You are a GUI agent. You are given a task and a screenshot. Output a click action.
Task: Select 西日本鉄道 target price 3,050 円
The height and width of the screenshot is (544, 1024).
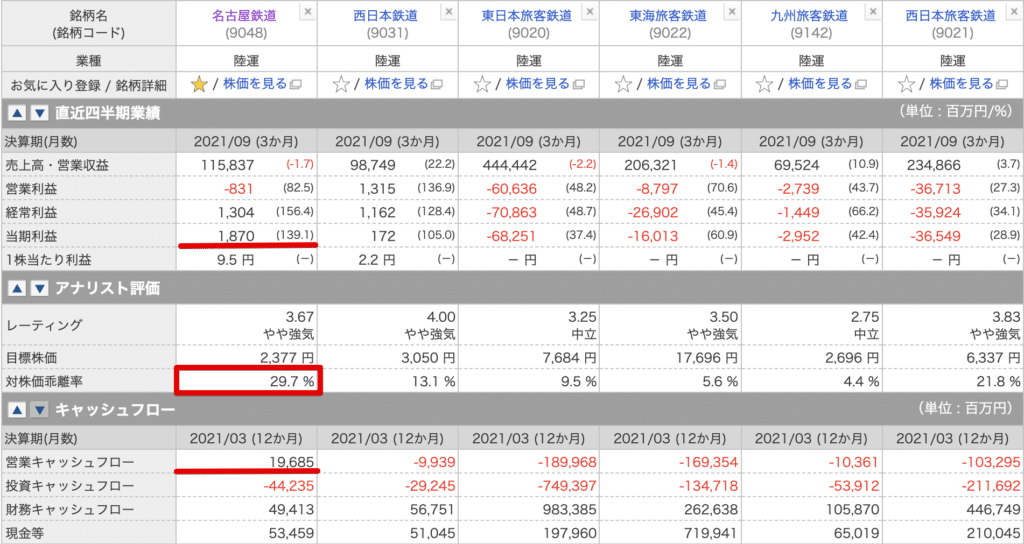pyautogui.click(x=426, y=358)
